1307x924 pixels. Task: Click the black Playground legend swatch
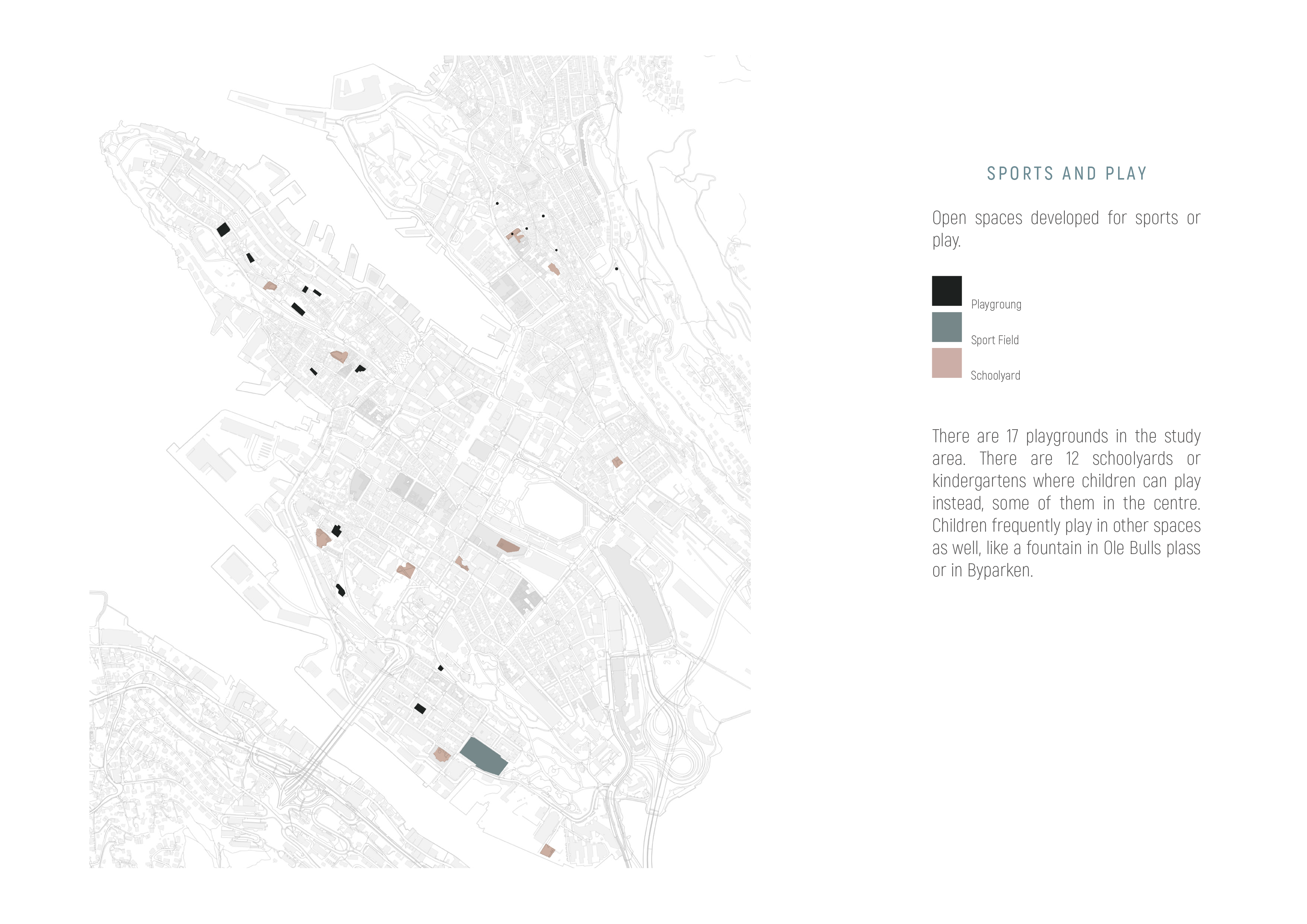(x=946, y=290)
